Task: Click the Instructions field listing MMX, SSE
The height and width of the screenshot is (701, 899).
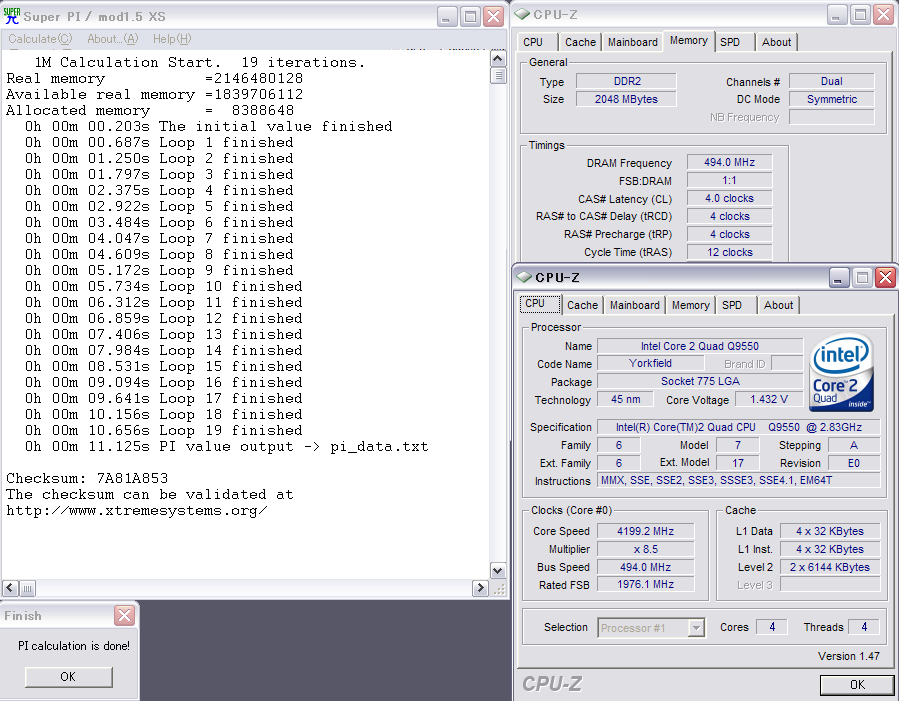Action: pyautogui.click(x=738, y=480)
